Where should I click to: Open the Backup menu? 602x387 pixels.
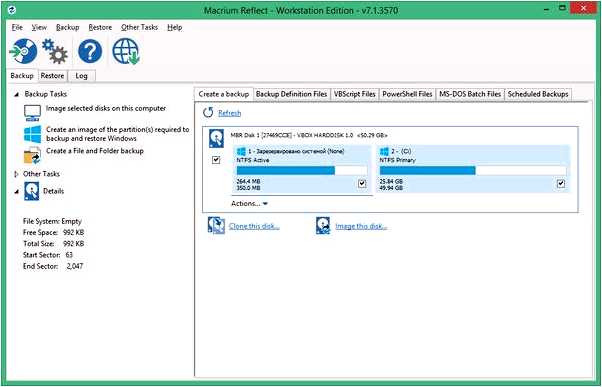pyautogui.click(x=68, y=27)
